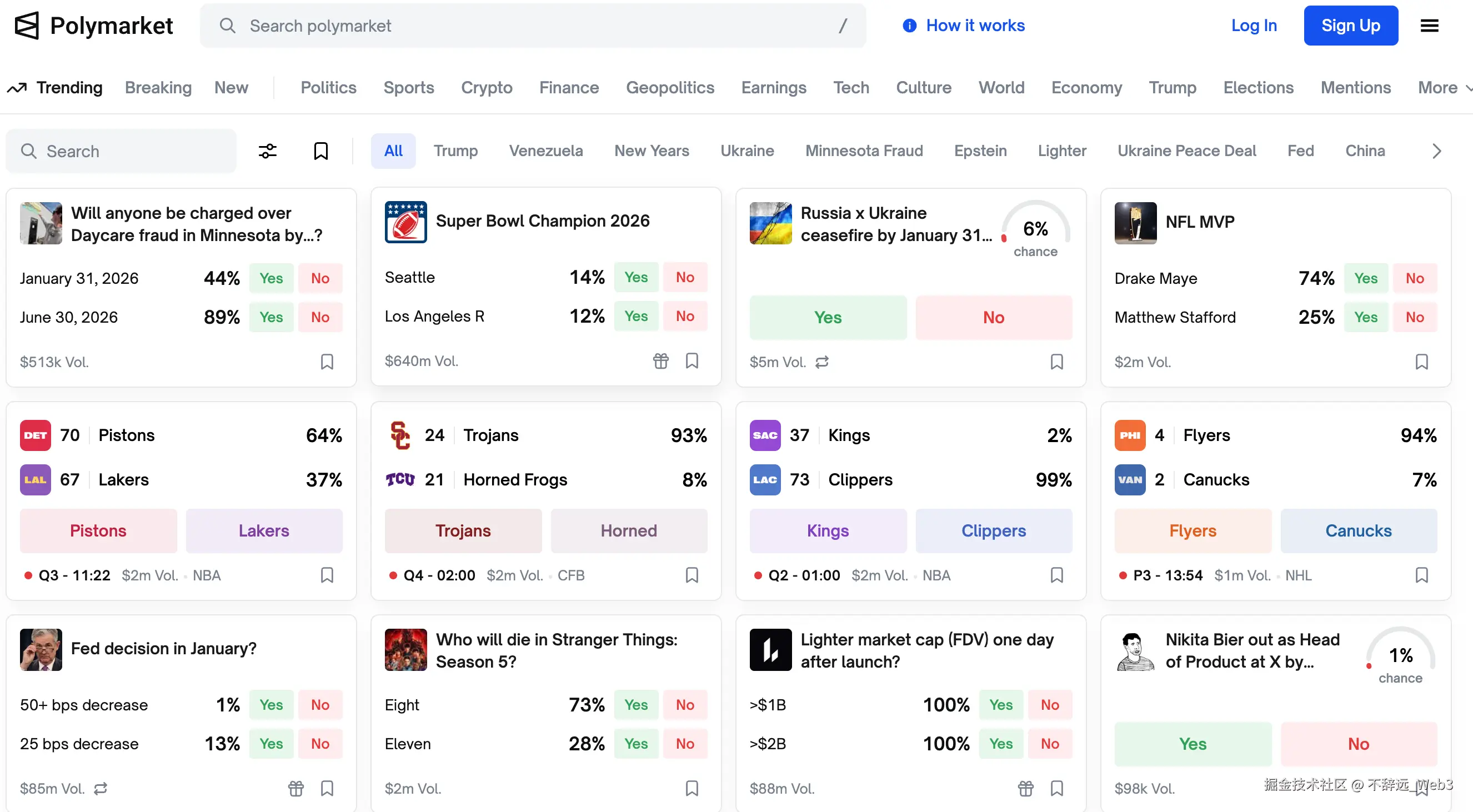Open the hamburger menu icon

point(1429,26)
